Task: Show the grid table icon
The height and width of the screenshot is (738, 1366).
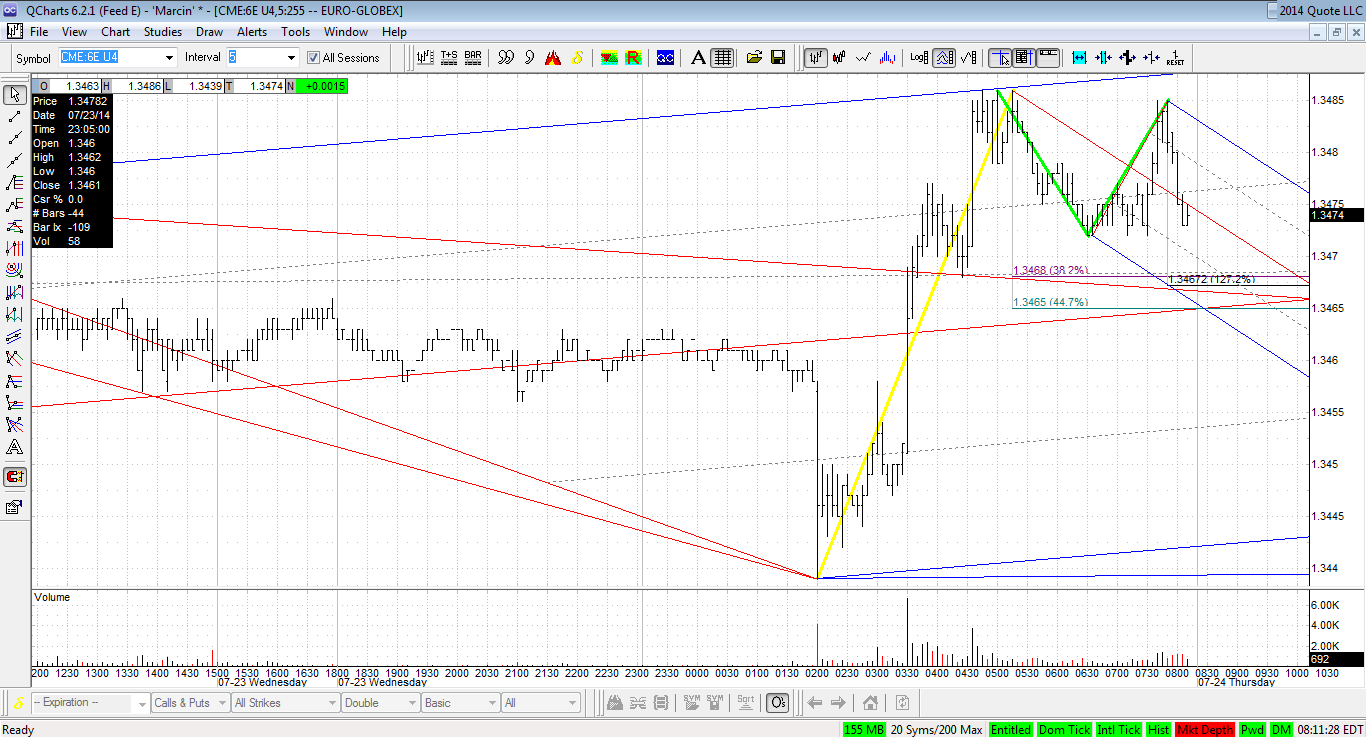Action: [722, 58]
